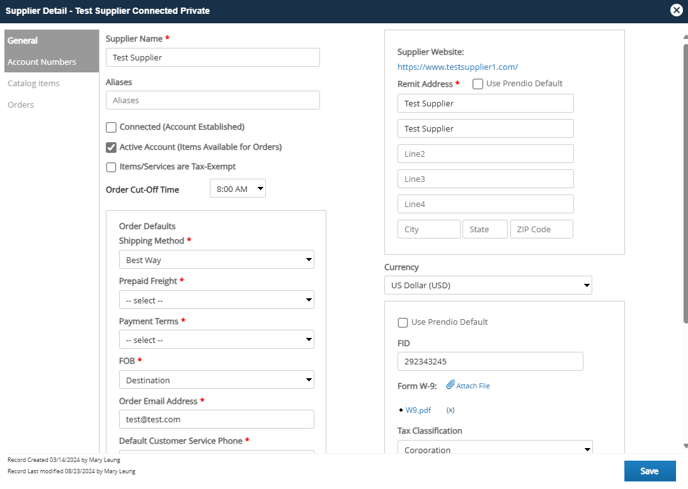Click the Order Defaults heading
This screenshot has height=489, width=688.
[x=147, y=226]
